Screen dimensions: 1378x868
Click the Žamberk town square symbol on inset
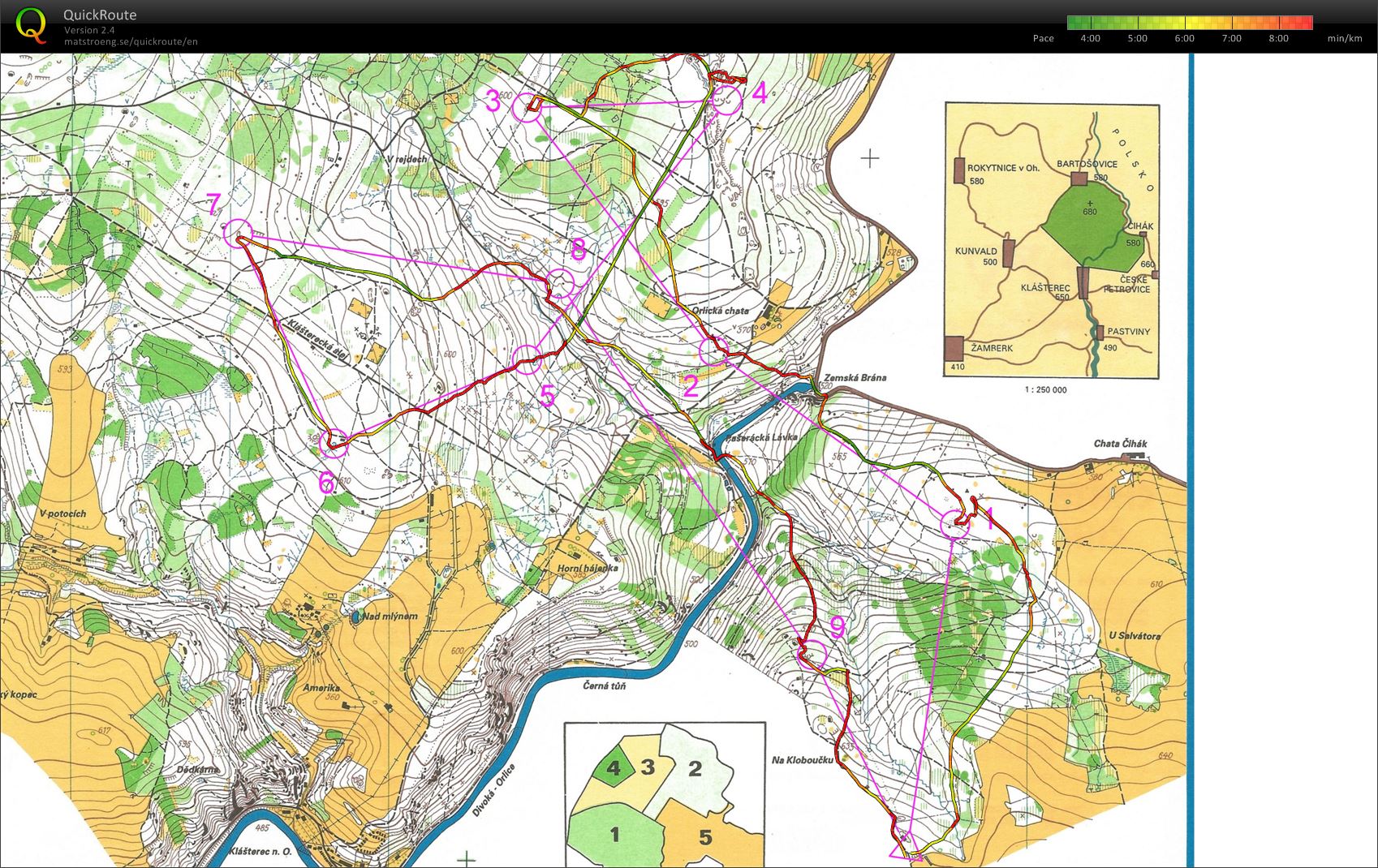click(x=954, y=349)
